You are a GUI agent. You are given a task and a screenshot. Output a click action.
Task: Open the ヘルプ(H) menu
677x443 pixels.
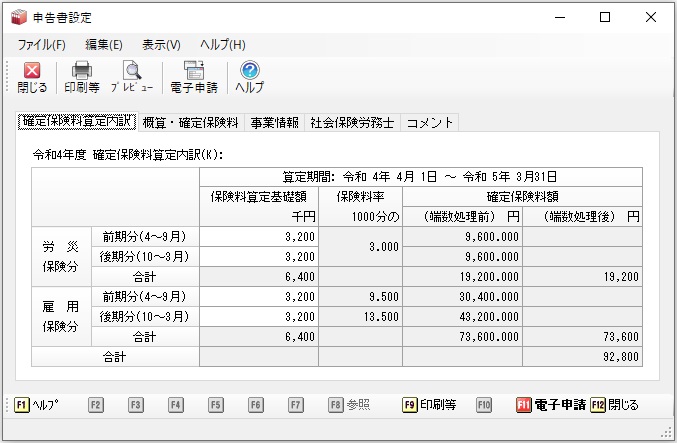(223, 44)
